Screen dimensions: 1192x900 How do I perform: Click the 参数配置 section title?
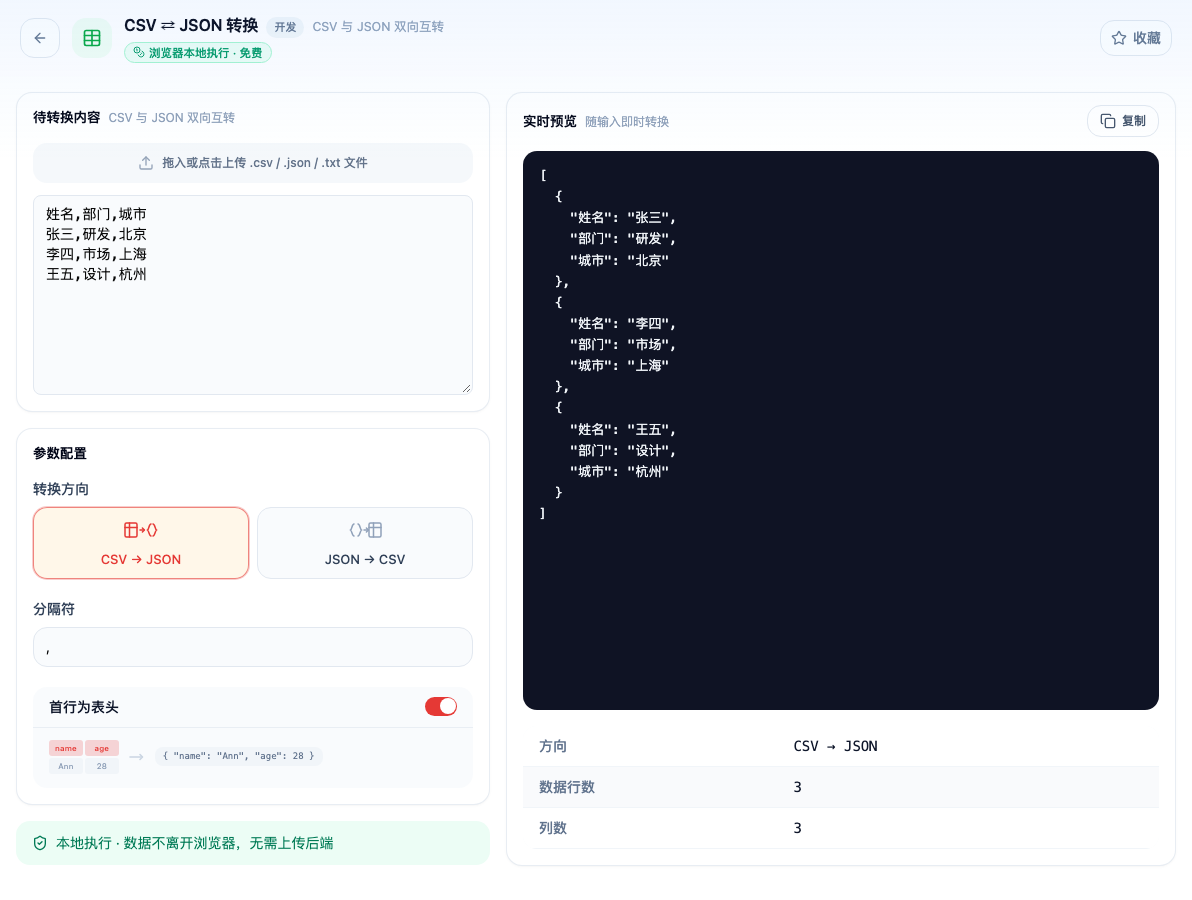pyautogui.click(x=60, y=453)
